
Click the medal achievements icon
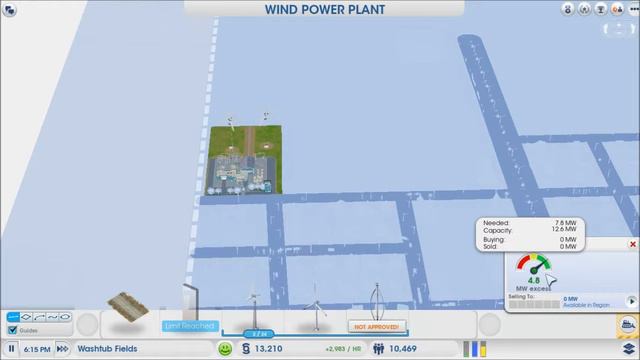pyautogui.click(x=567, y=9)
